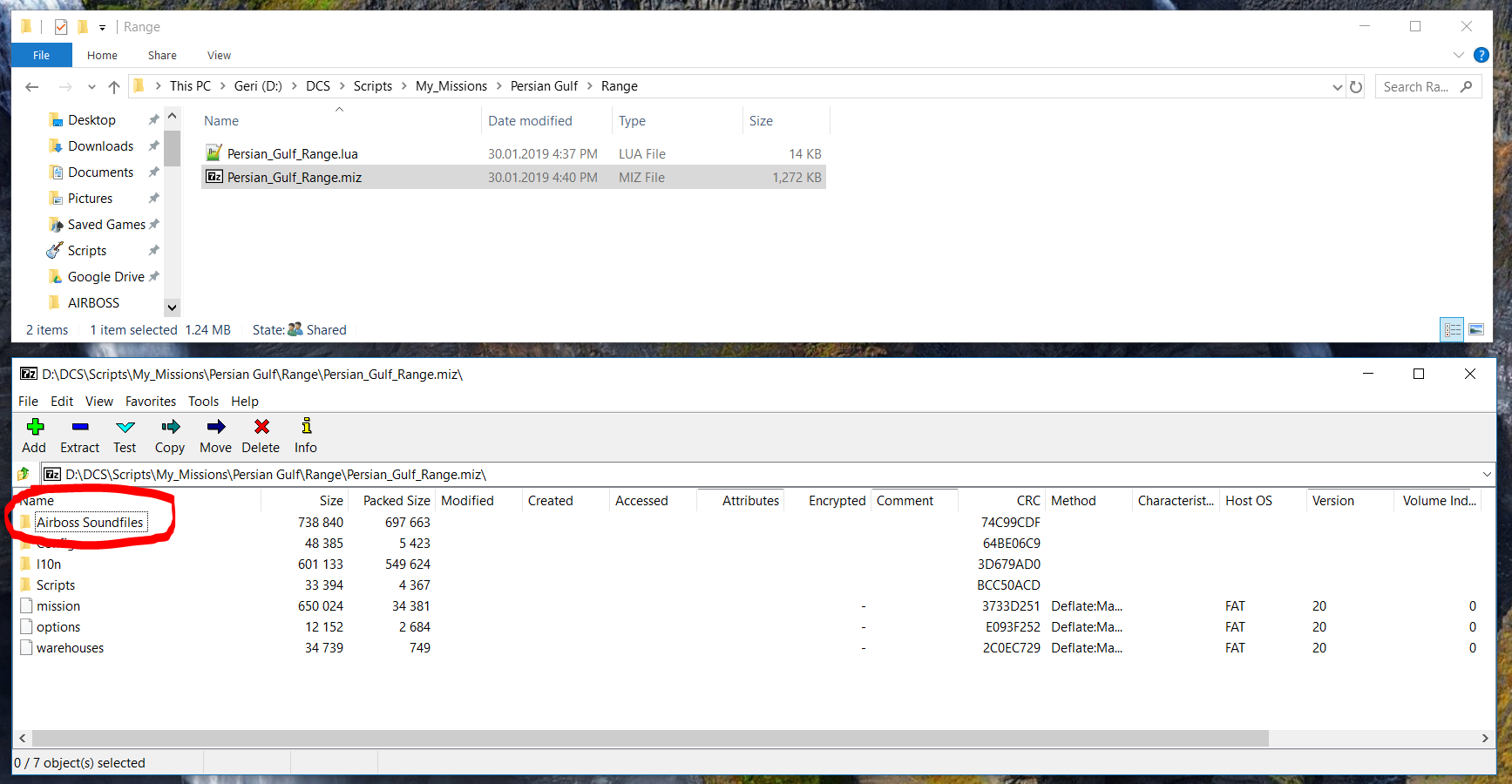The height and width of the screenshot is (784, 1512).
Task: Click the Info icon in 7-Zip toolbar
Action: coord(306,427)
